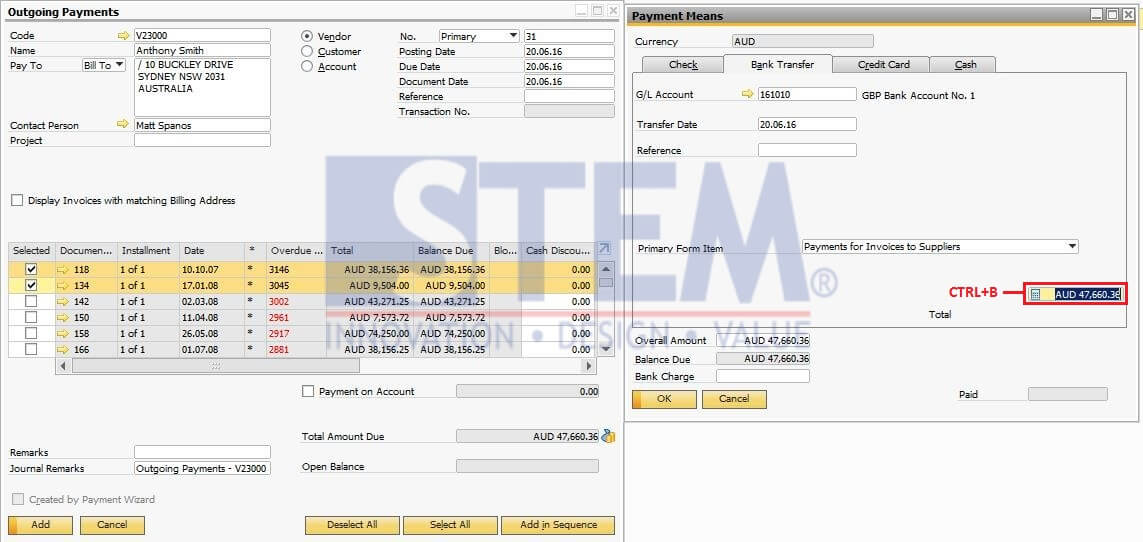Image resolution: width=1143 pixels, height=542 pixels.
Task: Uncheck the row 134 Selected checkbox
Action: 31,286
